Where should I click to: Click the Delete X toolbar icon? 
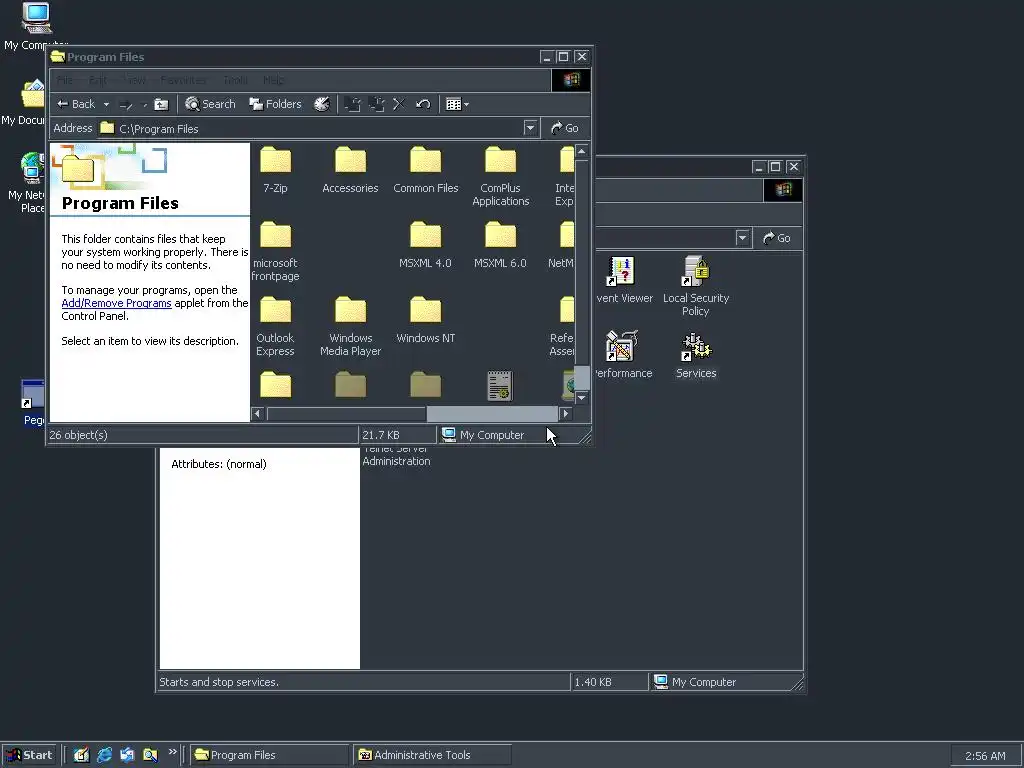coord(399,104)
